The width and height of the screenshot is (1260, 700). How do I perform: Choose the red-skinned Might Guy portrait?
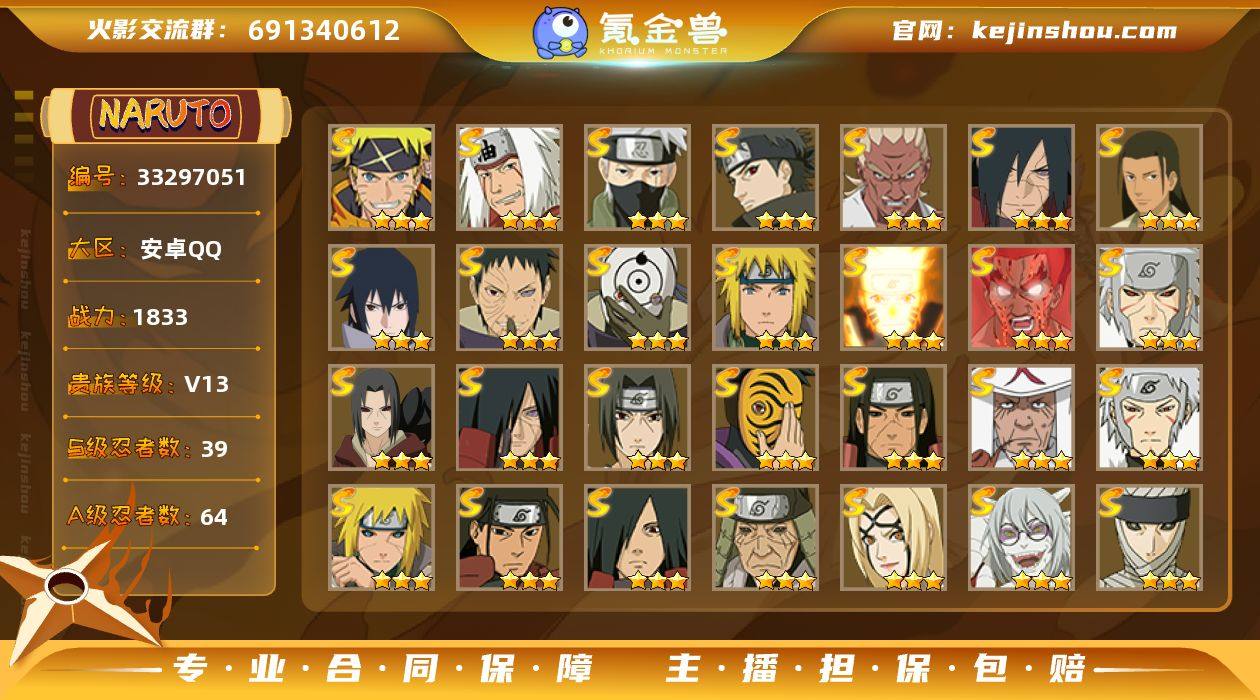1021,297
